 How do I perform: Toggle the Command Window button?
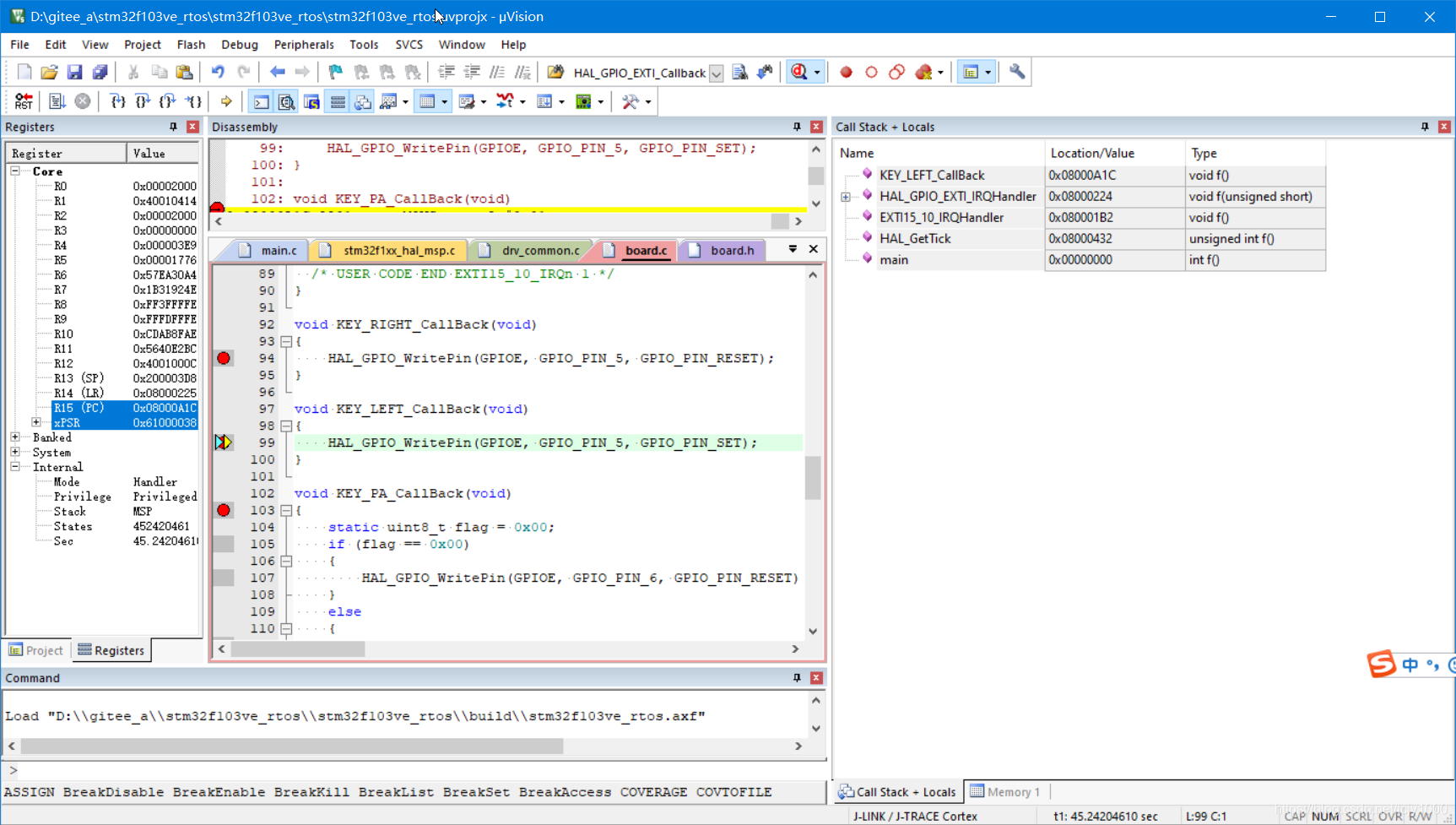tap(262, 101)
